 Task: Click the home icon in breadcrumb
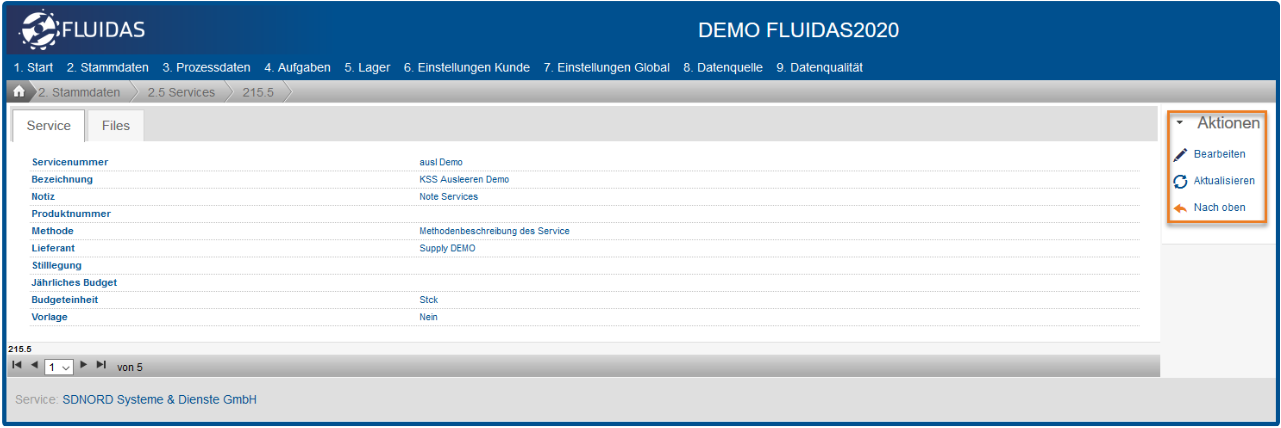(18, 92)
